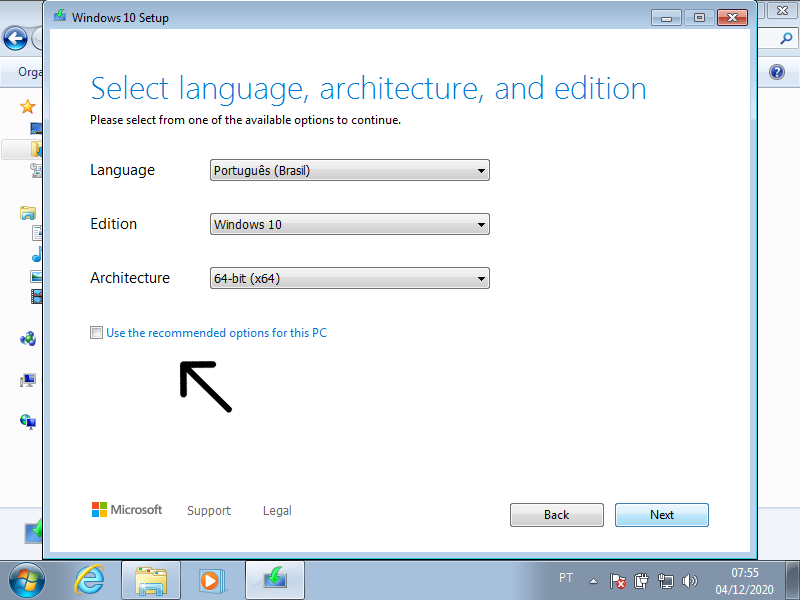Select the Libraries icon in Explorer sidebar
Image resolution: width=800 pixels, height=600 pixels.
pyautogui.click(x=28, y=212)
